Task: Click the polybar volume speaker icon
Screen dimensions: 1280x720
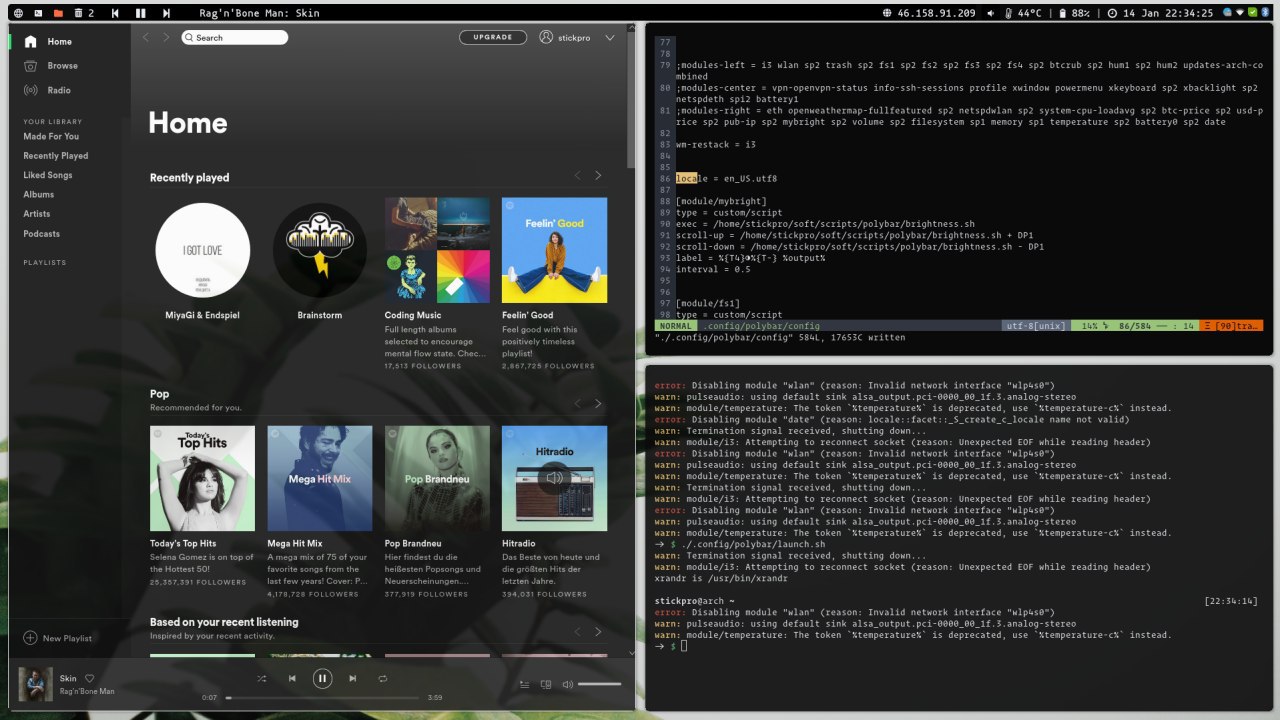Action: point(991,13)
